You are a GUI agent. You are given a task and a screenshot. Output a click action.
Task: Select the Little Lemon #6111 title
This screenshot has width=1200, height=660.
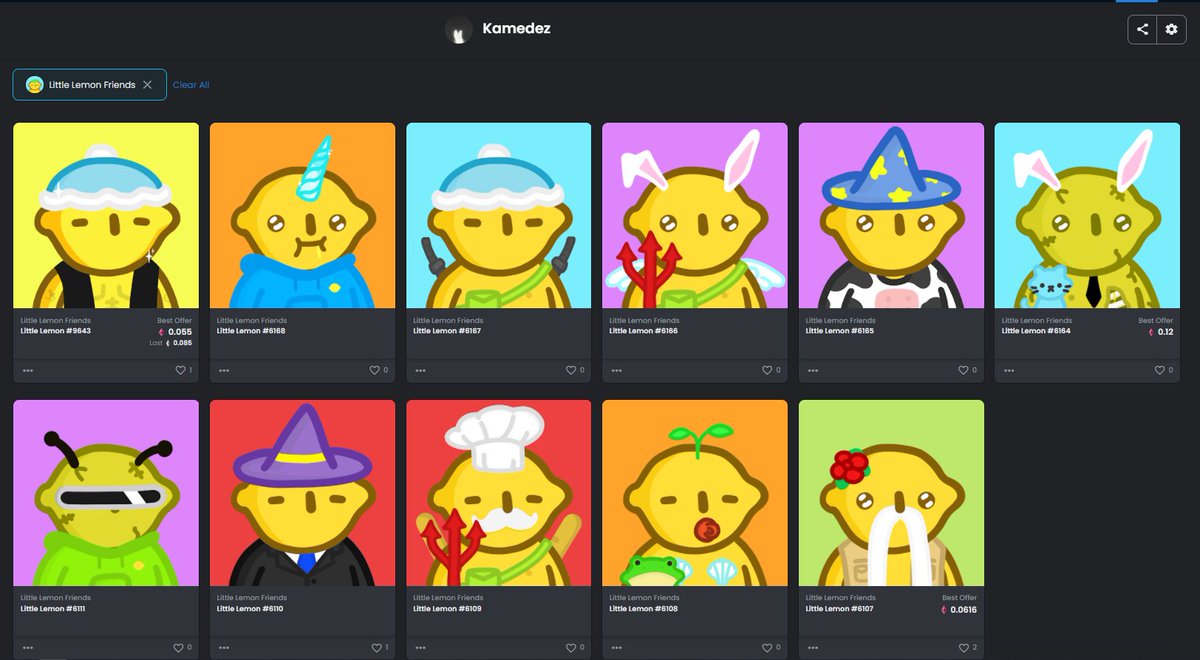[x=53, y=608]
